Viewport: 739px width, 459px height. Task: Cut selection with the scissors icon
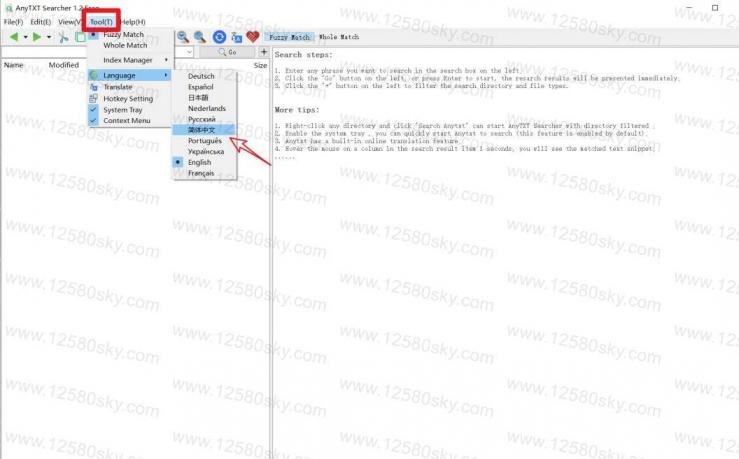coord(63,37)
